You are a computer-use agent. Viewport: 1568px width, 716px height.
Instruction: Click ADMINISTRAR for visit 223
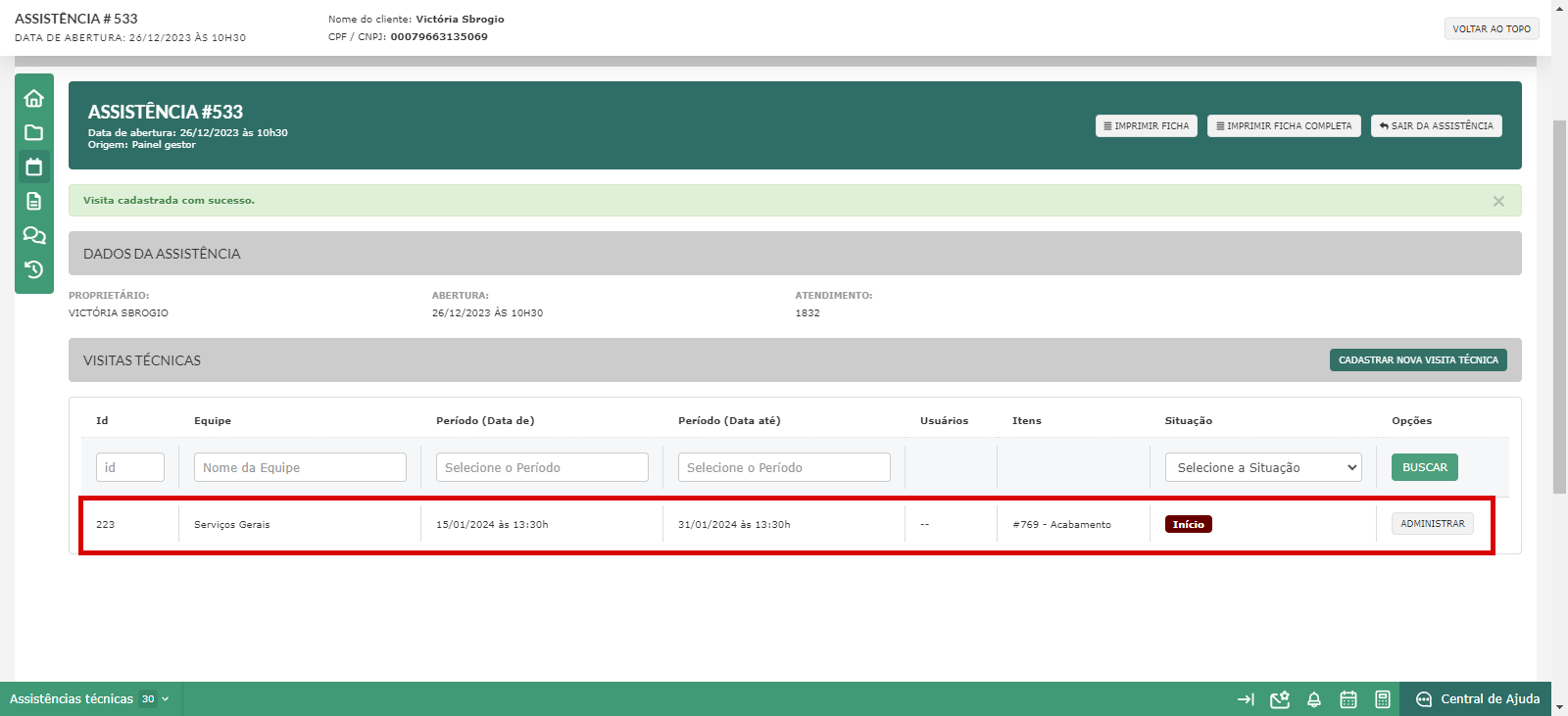[1433, 524]
